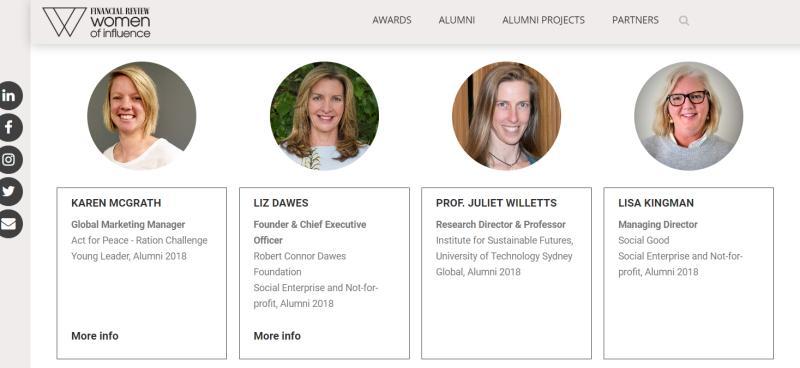Image resolution: width=800 pixels, height=368 pixels.
Task: Open the Awards menu item
Action: coord(392,20)
